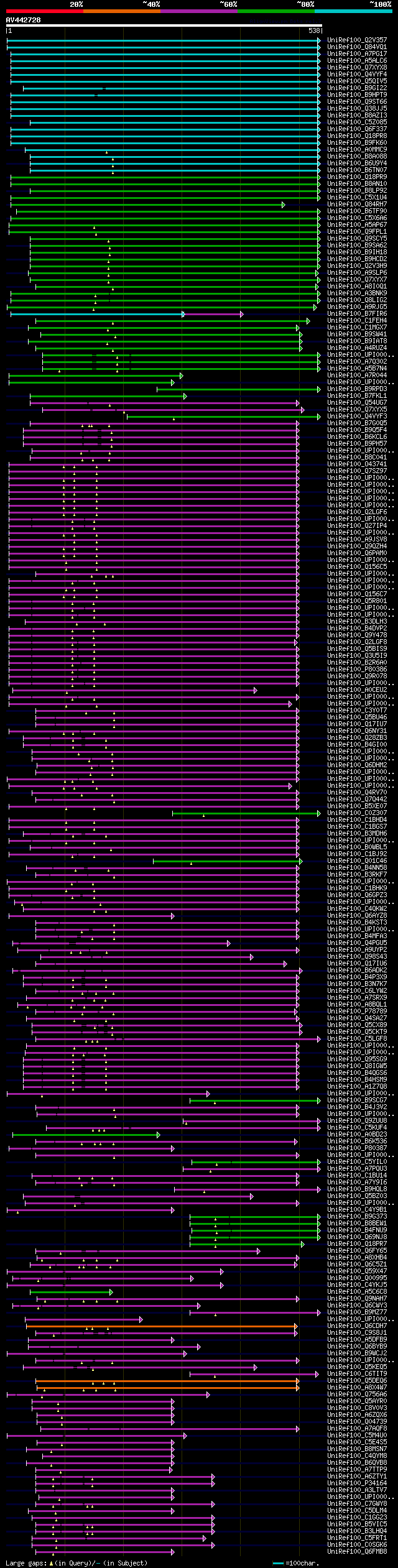Select hit label UniRef100_Q4VYF3
This screenshot has height=1568, width=398.
pyautogui.click(x=357, y=416)
